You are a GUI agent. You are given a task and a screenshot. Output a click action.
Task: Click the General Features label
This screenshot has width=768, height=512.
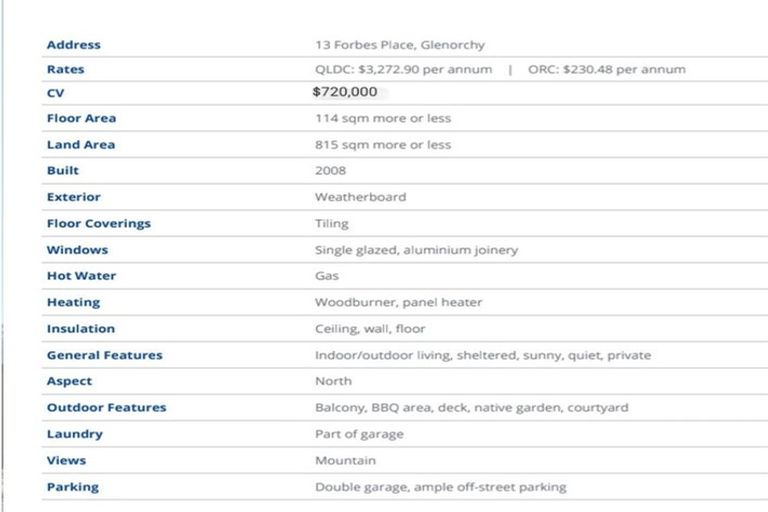(104, 355)
